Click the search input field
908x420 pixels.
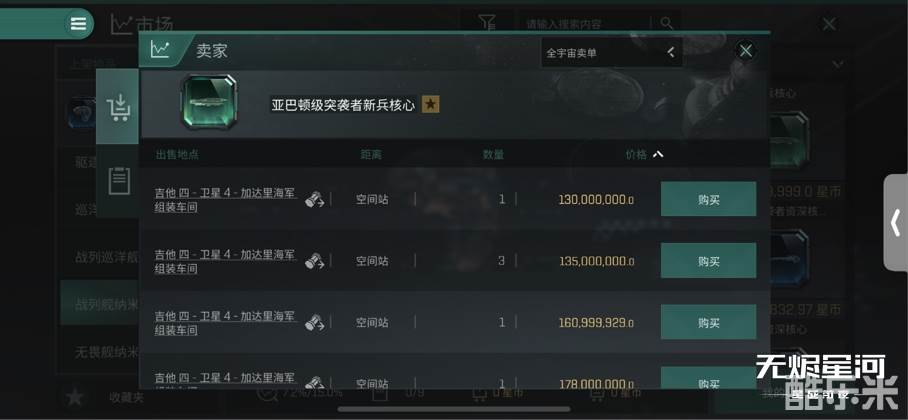[585, 24]
